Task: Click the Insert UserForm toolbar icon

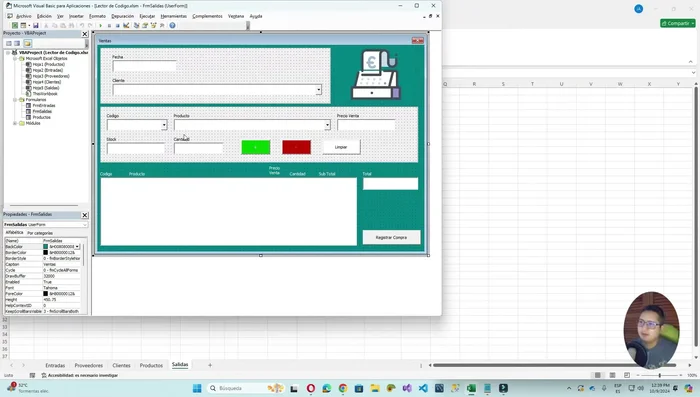Action: [x=23, y=25]
